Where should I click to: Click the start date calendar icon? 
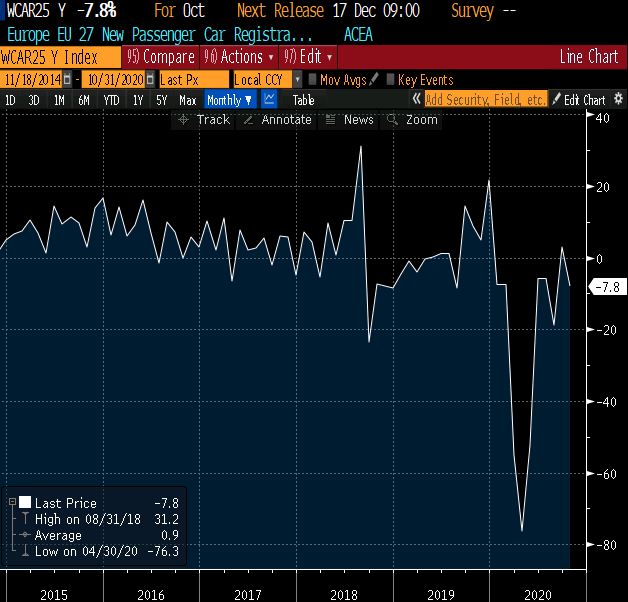pyautogui.click(x=67, y=80)
